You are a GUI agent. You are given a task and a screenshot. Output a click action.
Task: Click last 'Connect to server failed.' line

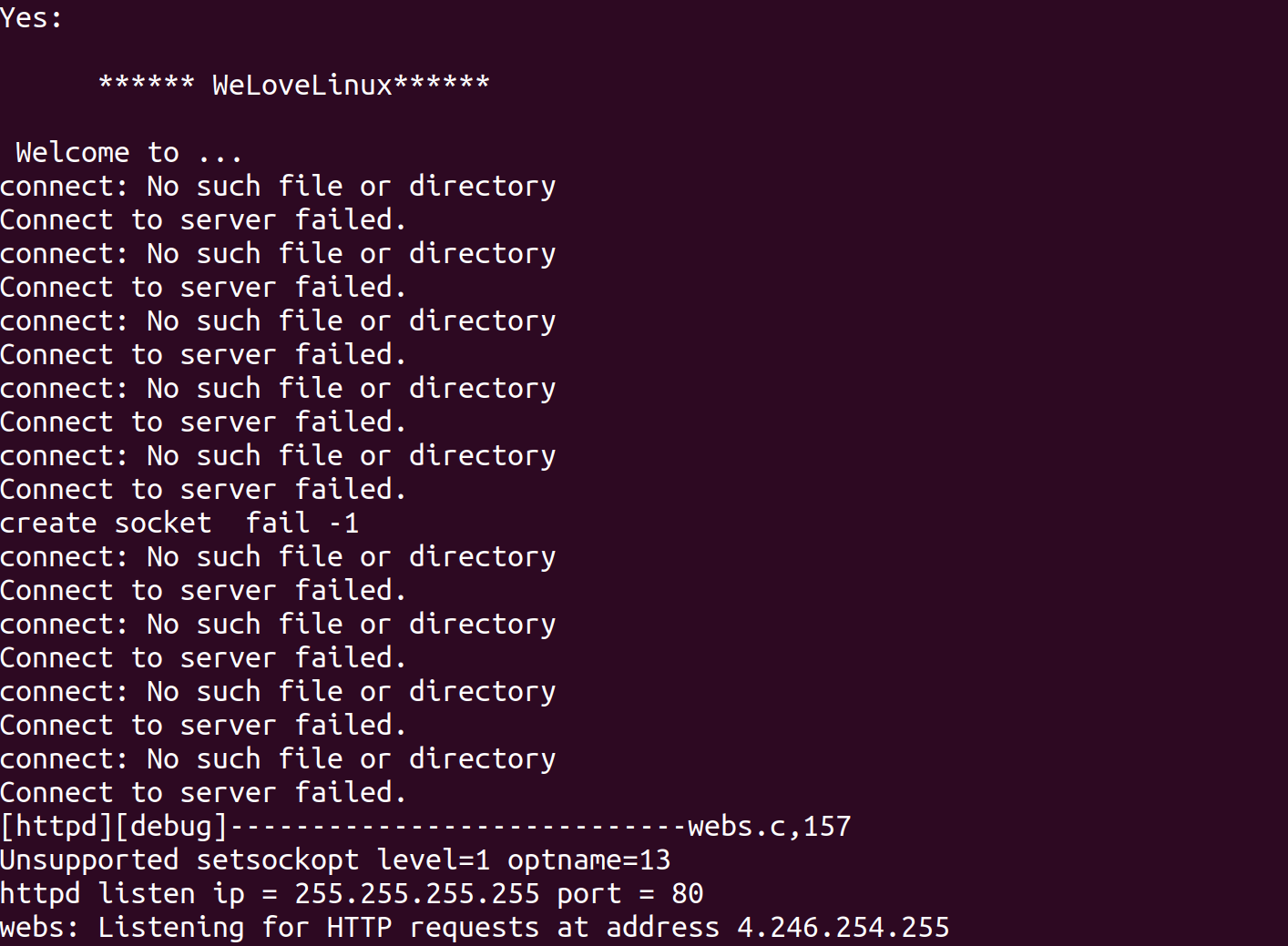pos(203,792)
